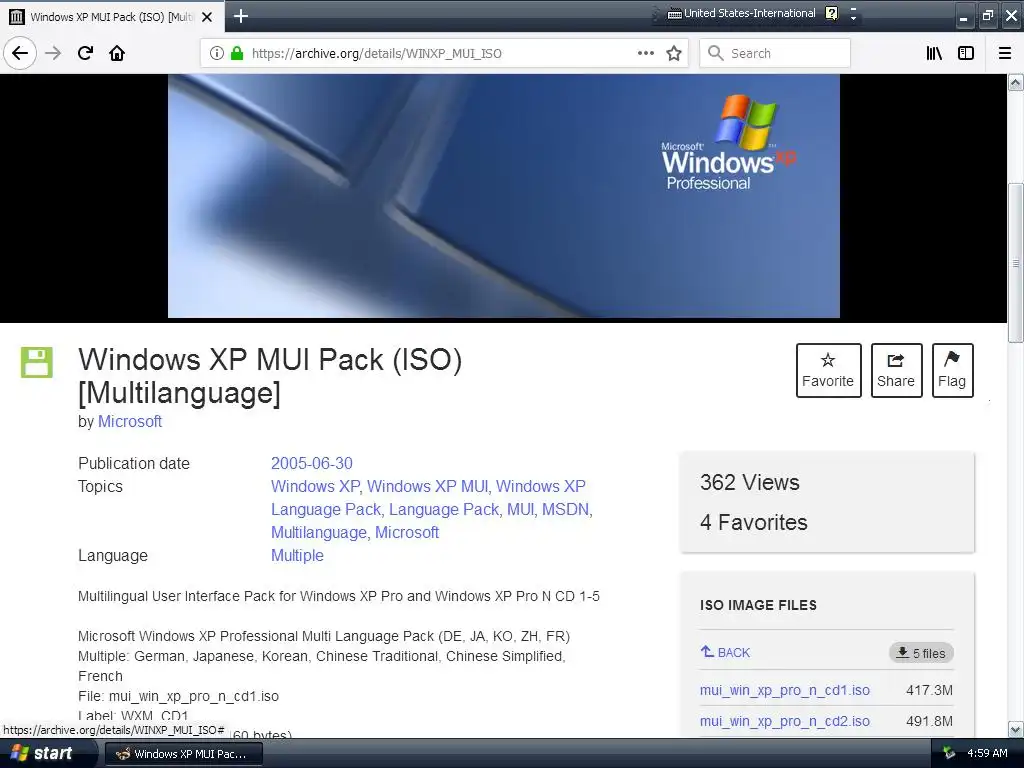Click the United States-International keyboard indicator
Image resolution: width=1024 pixels, height=768 pixels.
741,13
